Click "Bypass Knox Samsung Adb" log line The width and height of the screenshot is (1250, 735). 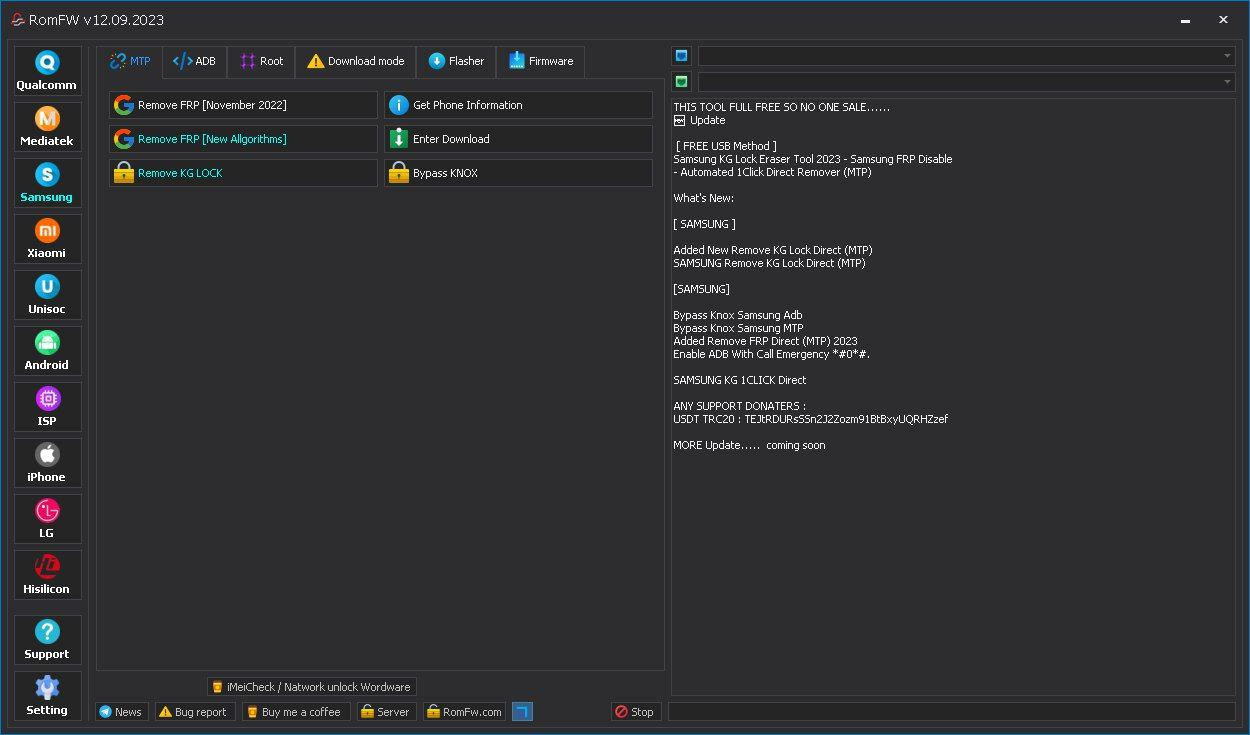(x=738, y=315)
